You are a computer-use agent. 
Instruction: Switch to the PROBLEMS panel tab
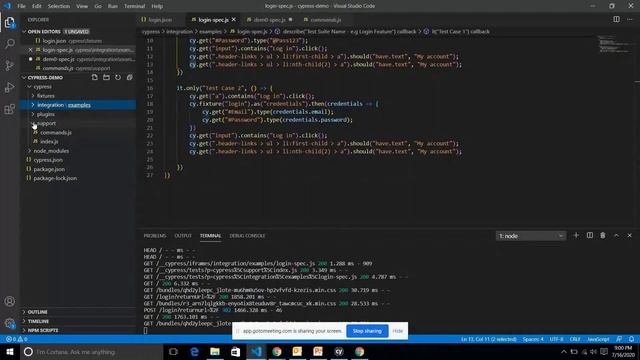pos(155,236)
